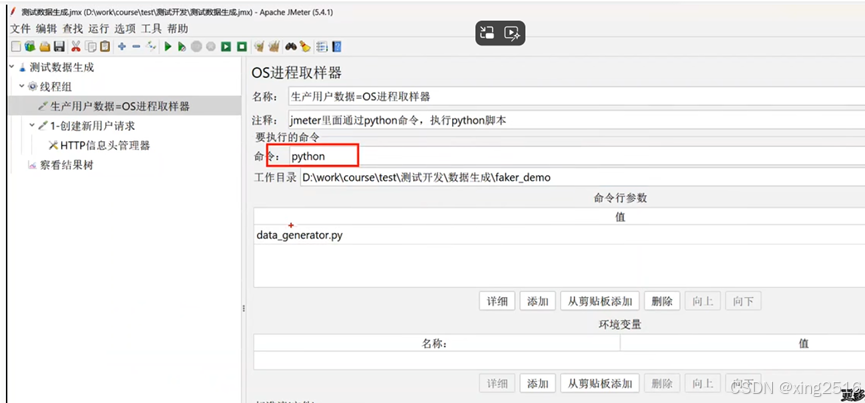
Task: Start the test with green play icon
Action: pyautogui.click(x=168, y=47)
